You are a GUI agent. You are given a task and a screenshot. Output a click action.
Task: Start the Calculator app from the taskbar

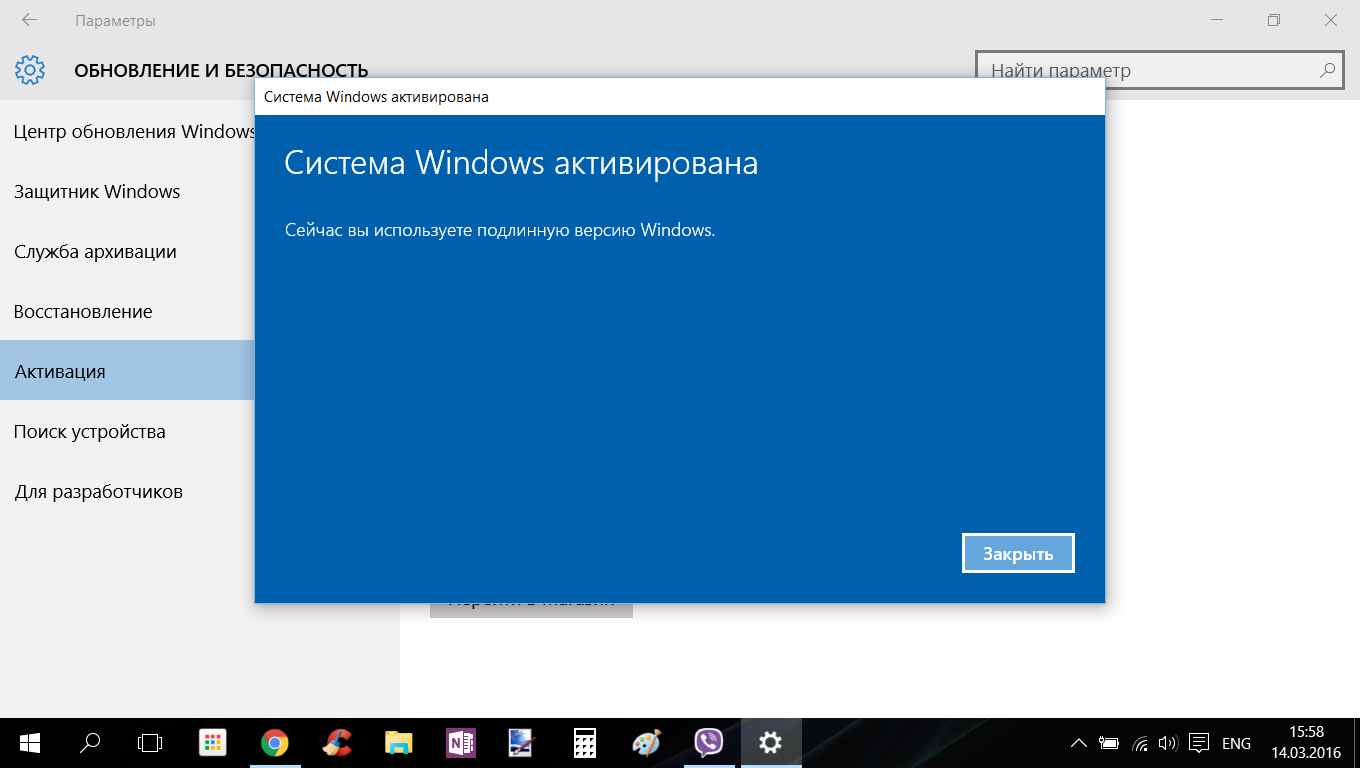coord(583,743)
